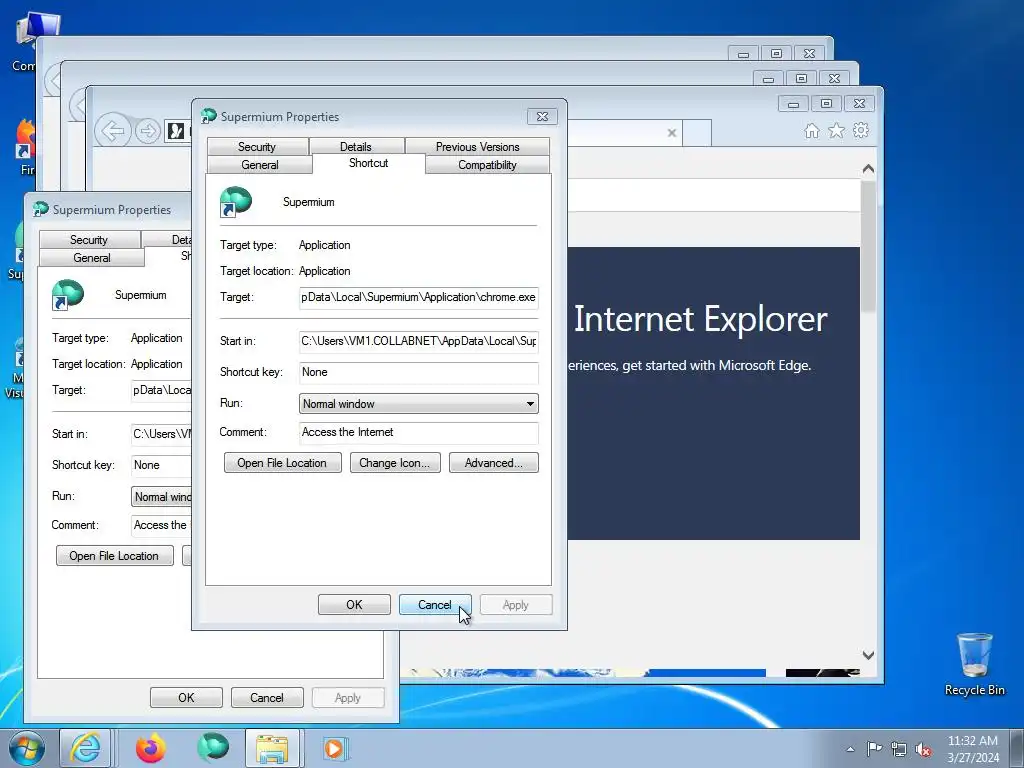Screen dimensions: 1024x768
Task: Click Cancel in the back Properties dialog
Action: pos(267,697)
